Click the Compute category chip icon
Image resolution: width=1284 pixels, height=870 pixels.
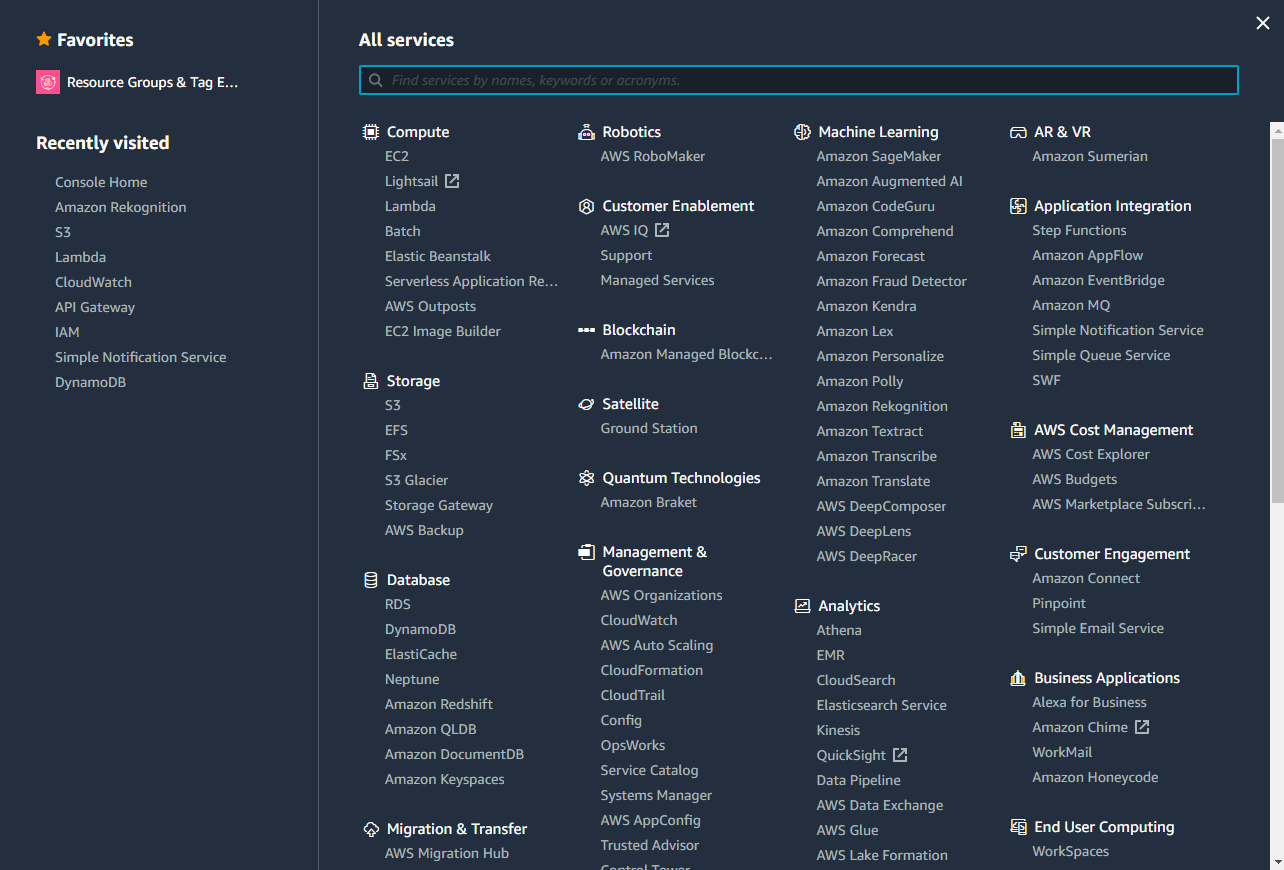370,132
